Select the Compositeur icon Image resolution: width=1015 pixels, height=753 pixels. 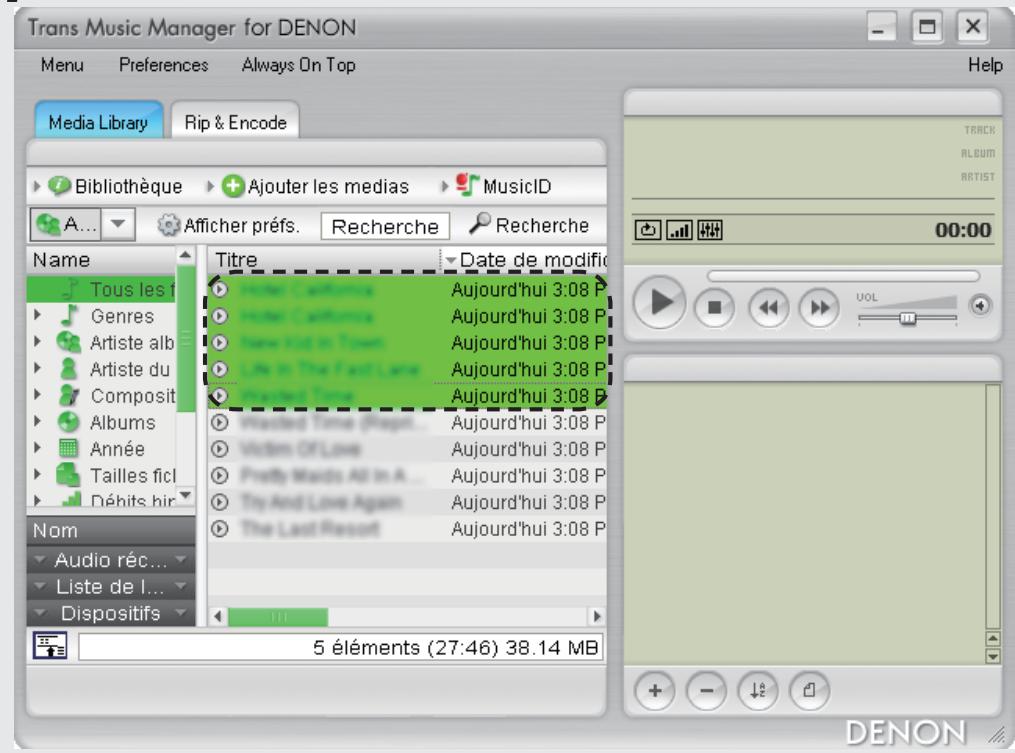click(x=69, y=395)
